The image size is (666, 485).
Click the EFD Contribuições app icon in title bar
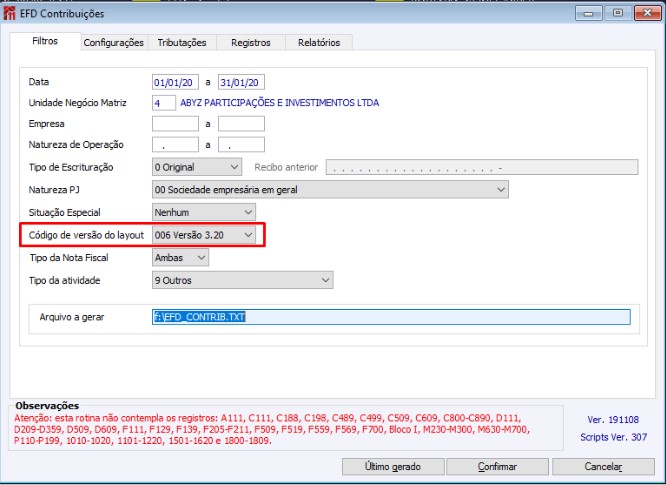[x=9, y=13]
